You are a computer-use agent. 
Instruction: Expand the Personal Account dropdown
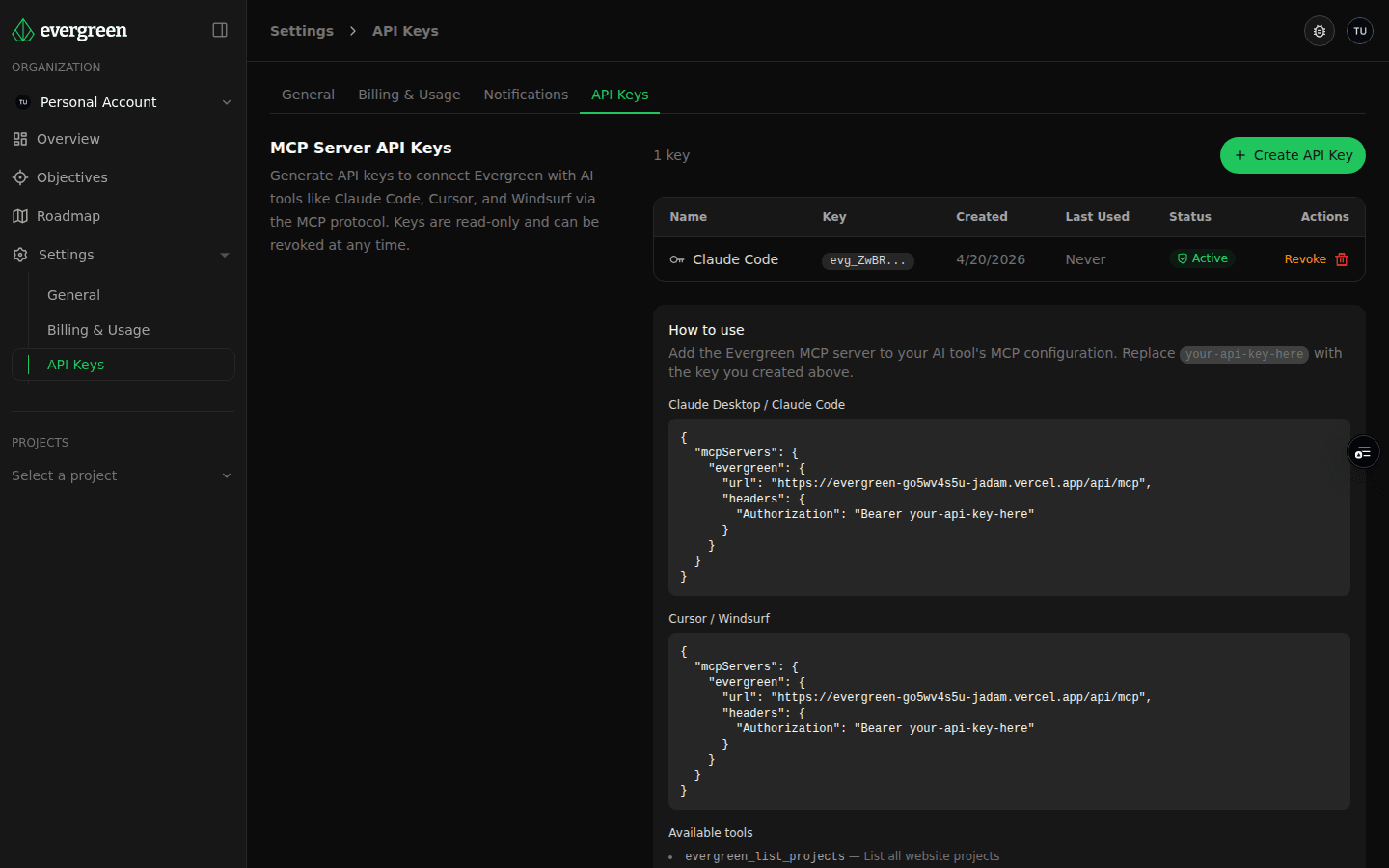tap(227, 101)
